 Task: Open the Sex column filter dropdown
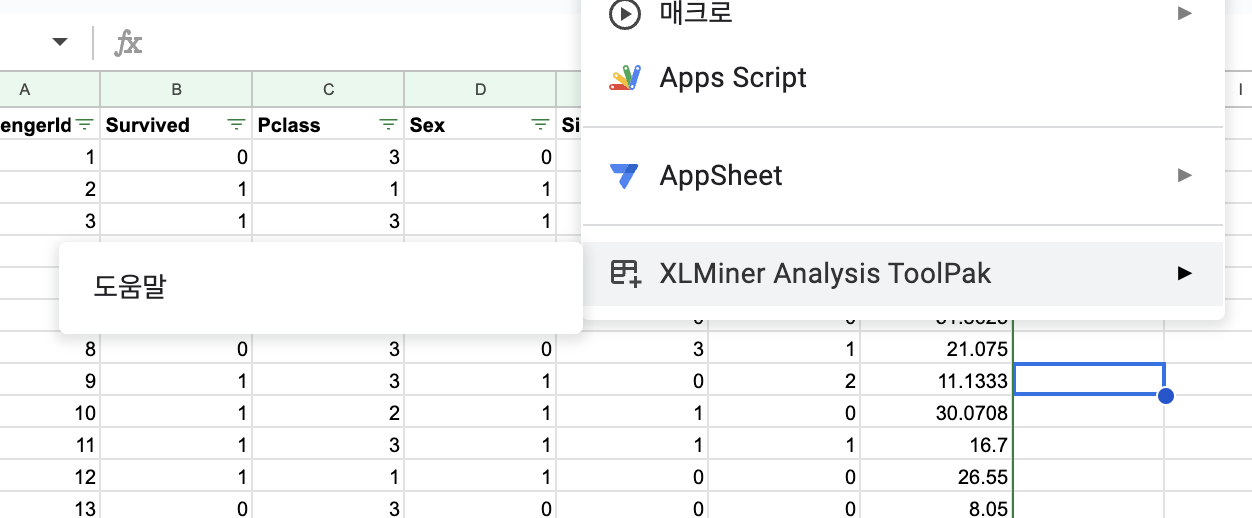(540, 125)
